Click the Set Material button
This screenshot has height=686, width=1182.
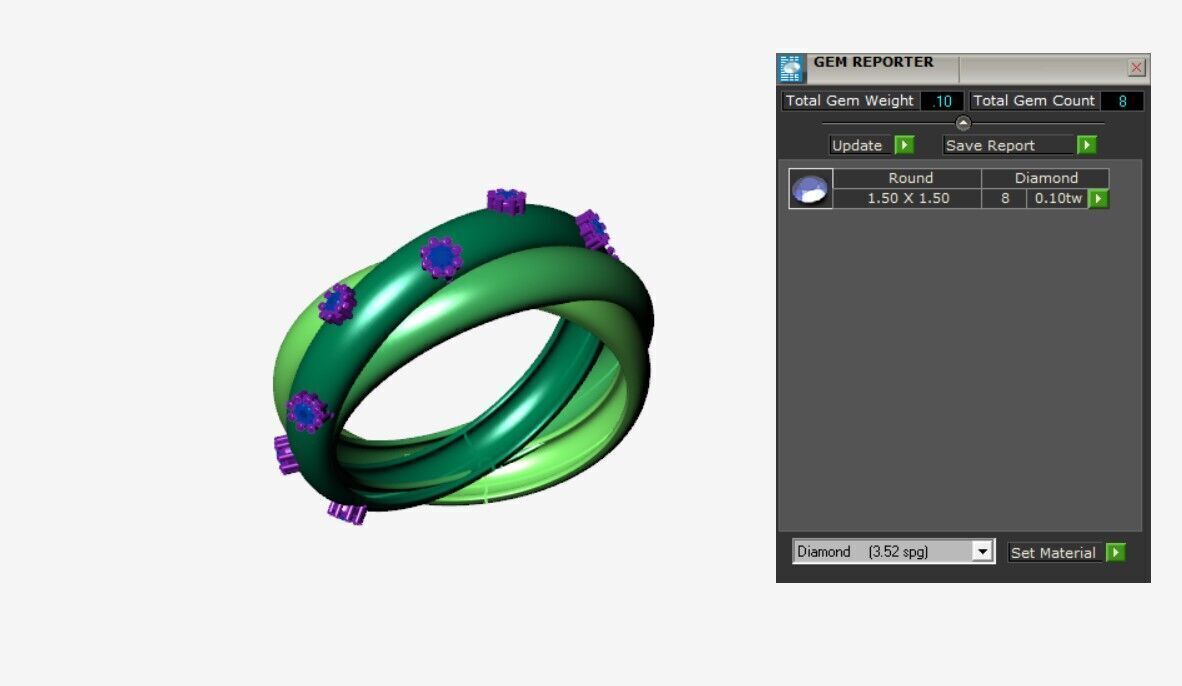tap(1054, 553)
